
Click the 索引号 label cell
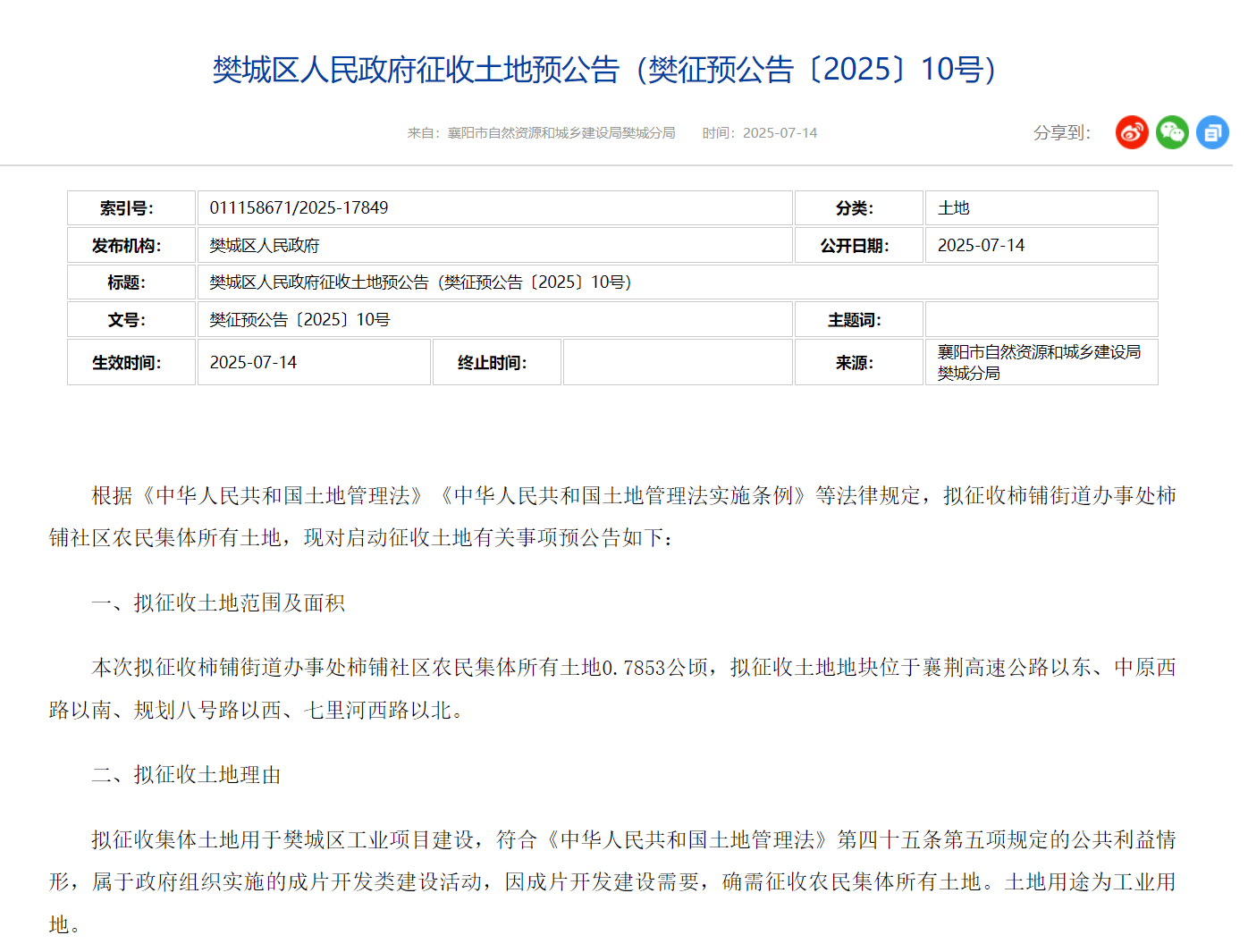click(x=131, y=208)
